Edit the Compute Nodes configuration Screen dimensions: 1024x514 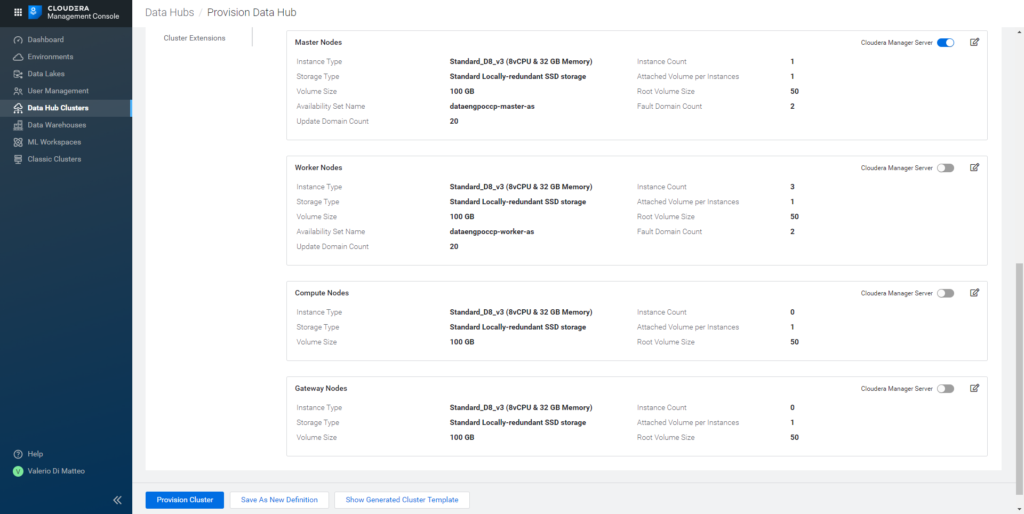[x=974, y=293]
